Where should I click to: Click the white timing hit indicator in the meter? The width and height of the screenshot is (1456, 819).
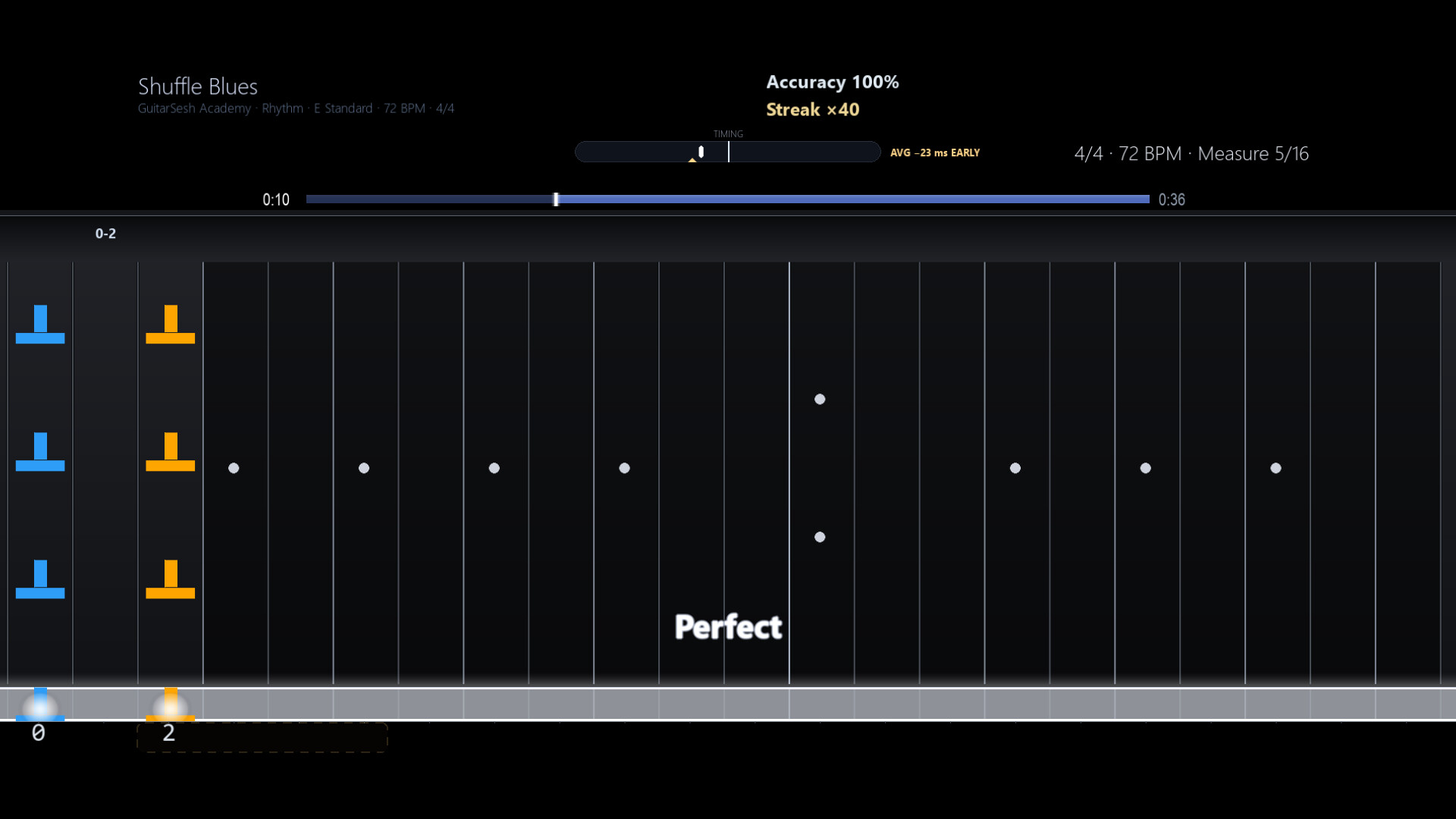701,152
